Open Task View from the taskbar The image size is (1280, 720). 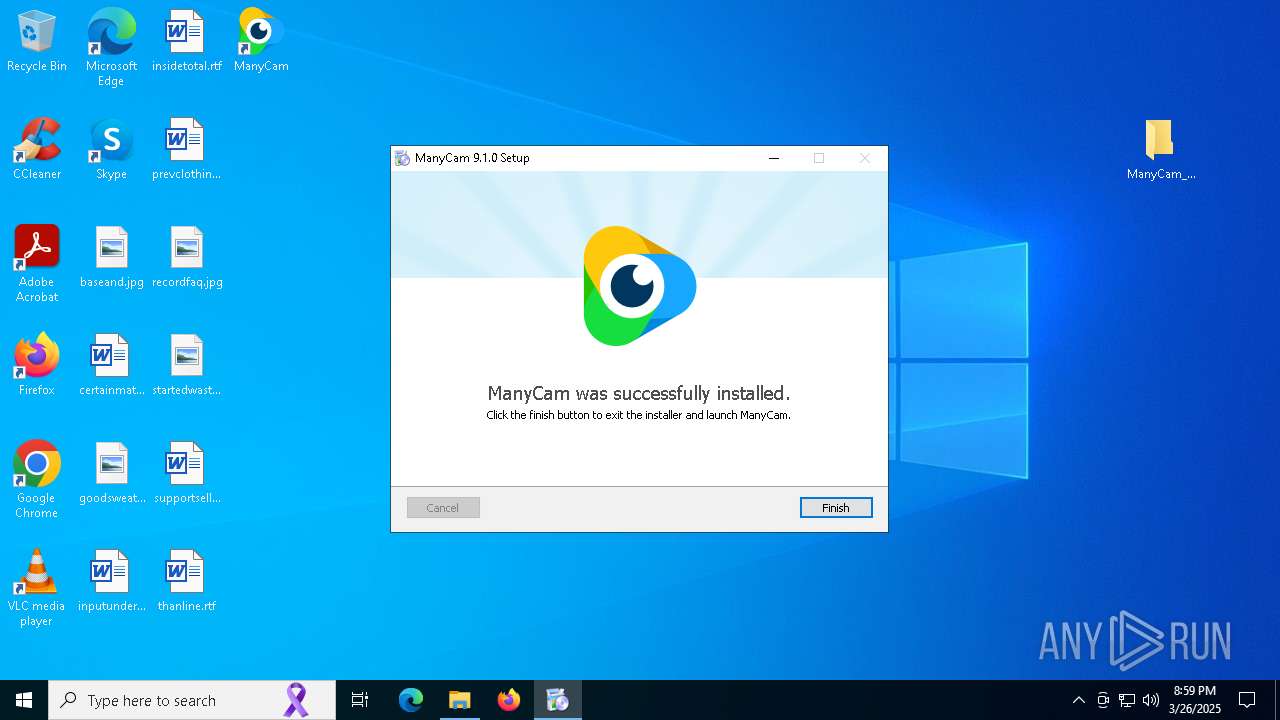click(x=360, y=700)
